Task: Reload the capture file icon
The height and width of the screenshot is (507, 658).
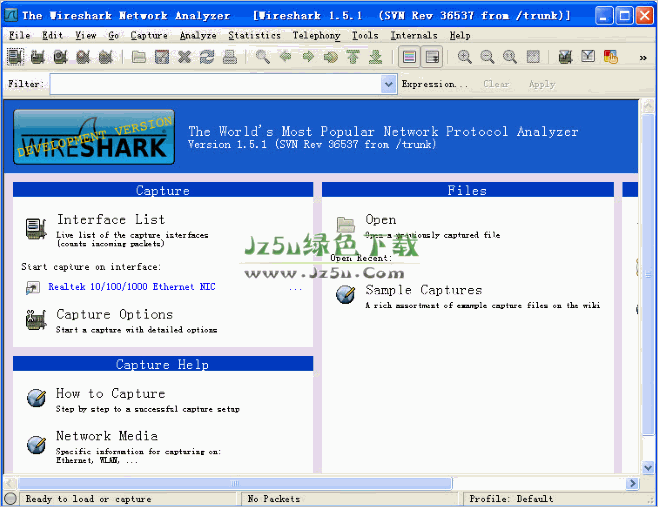Action: 207,57
